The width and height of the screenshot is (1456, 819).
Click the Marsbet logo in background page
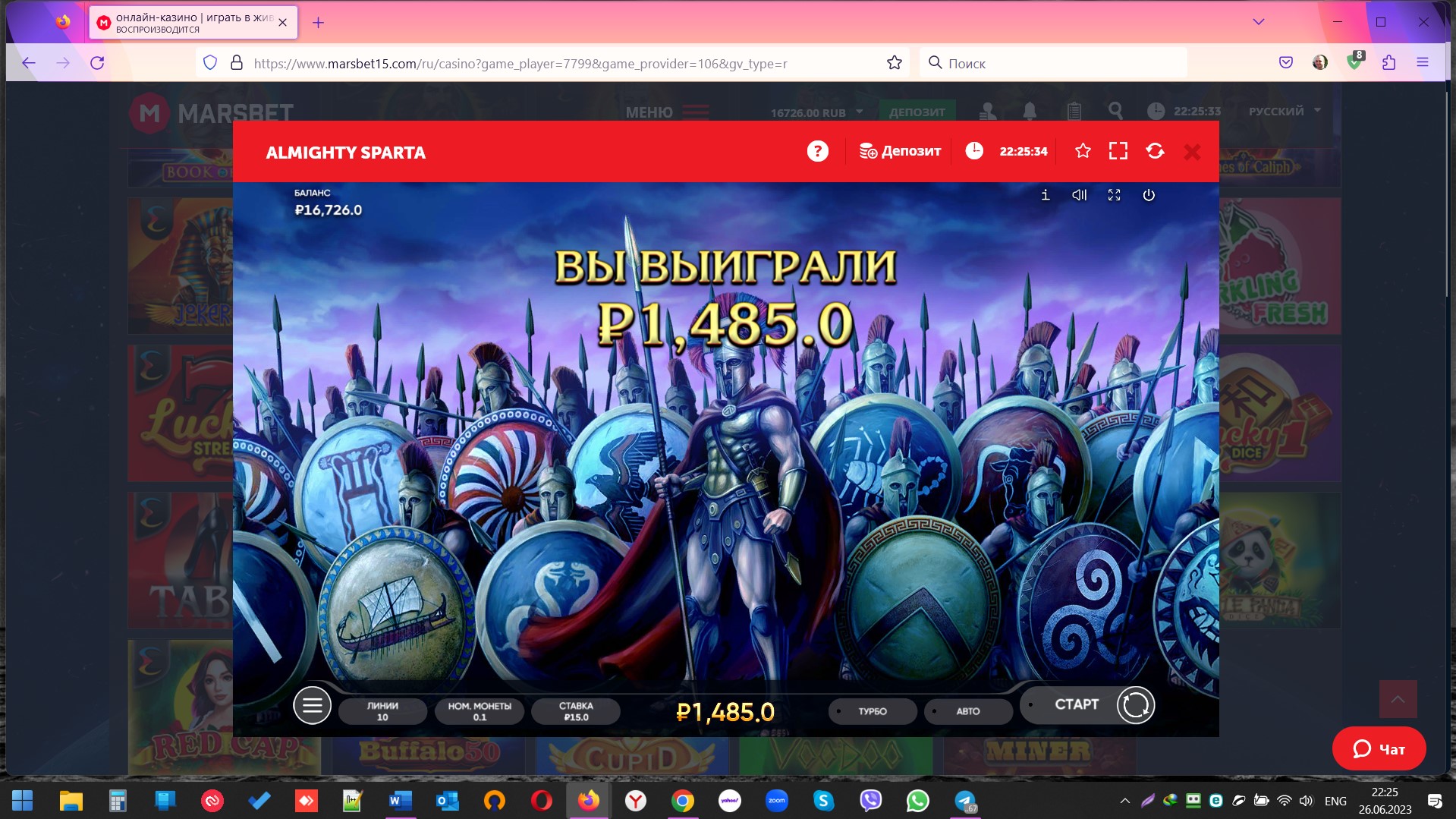[211, 113]
